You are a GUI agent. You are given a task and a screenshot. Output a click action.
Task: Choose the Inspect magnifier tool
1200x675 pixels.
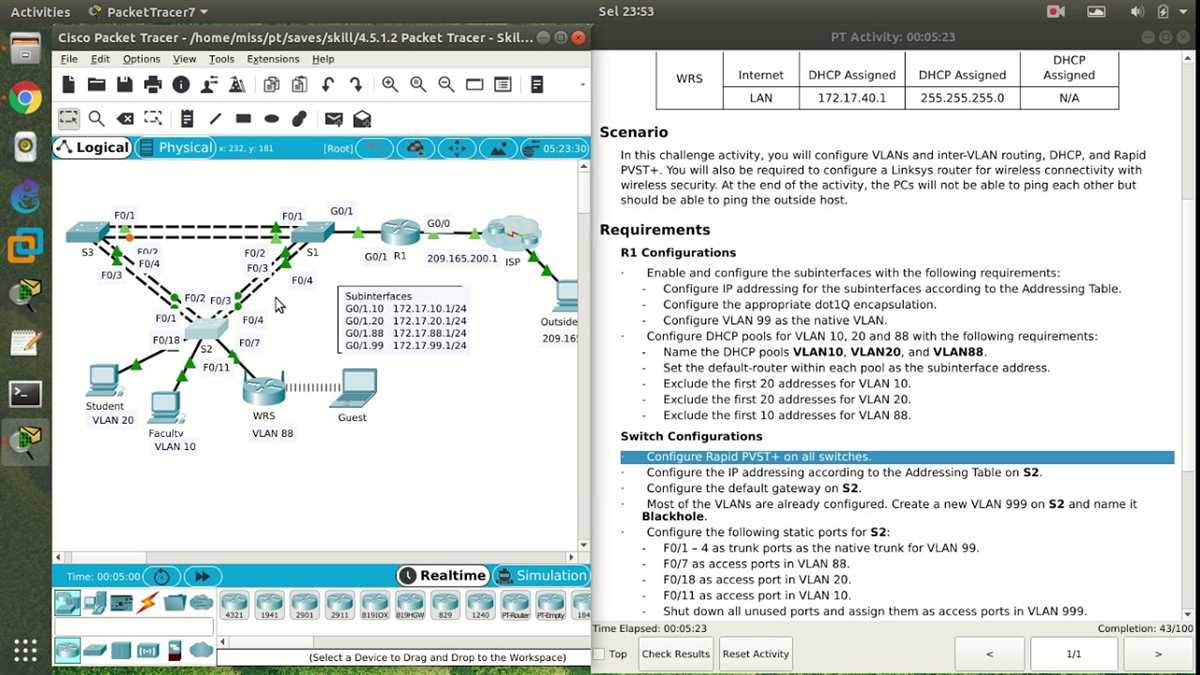pyautogui.click(x=96, y=118)
